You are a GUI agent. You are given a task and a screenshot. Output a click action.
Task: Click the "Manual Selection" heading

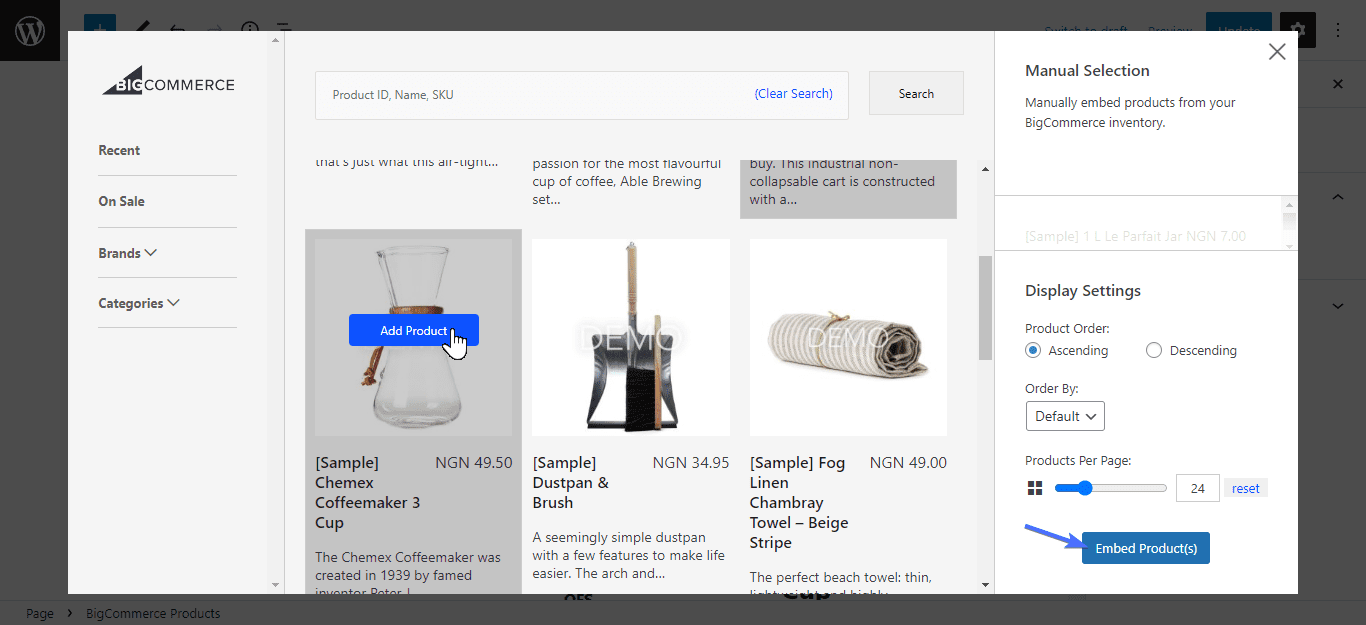[1087, 71]
